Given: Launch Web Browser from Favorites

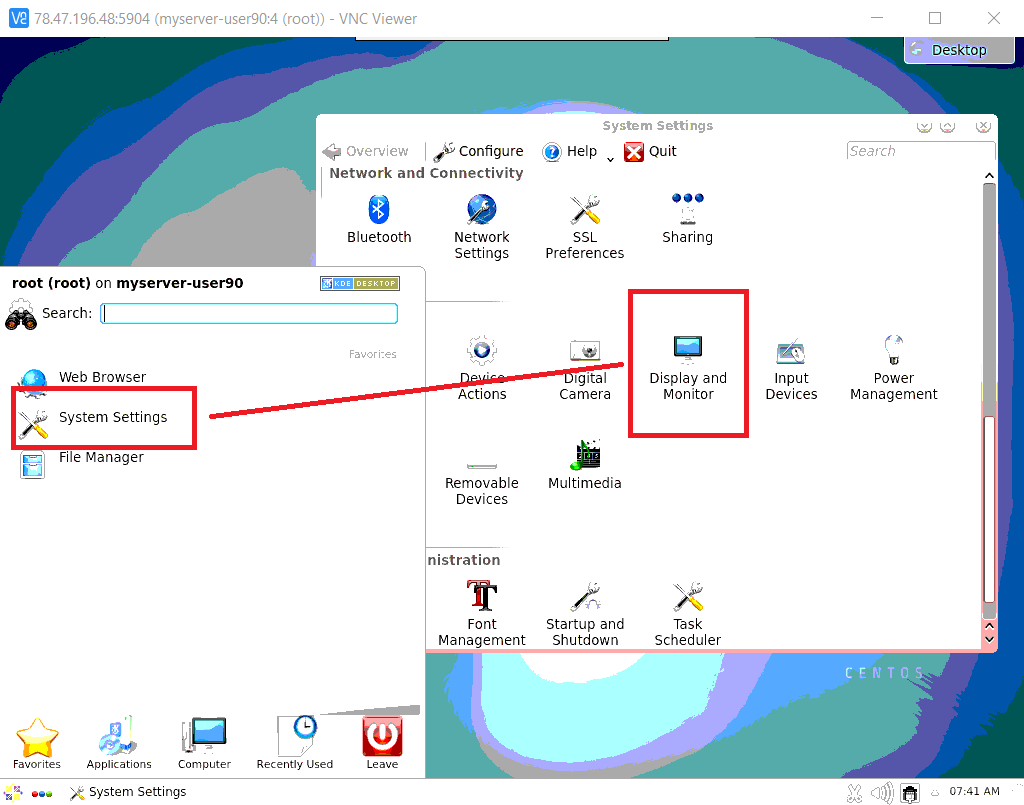Looking at the screenshot, I should click(x=102, y=378).
